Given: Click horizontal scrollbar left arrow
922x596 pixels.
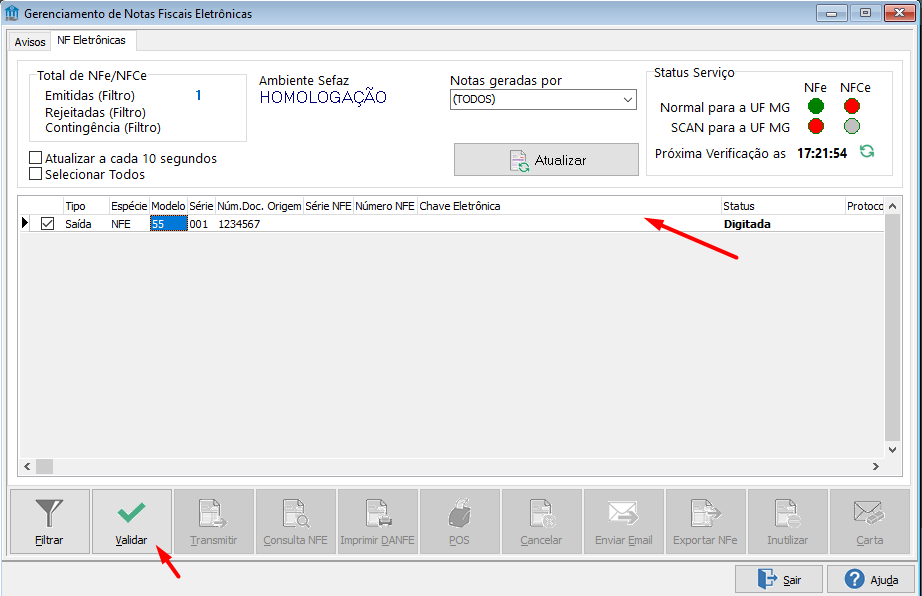Looking at the screenshot, I should 27,466.
